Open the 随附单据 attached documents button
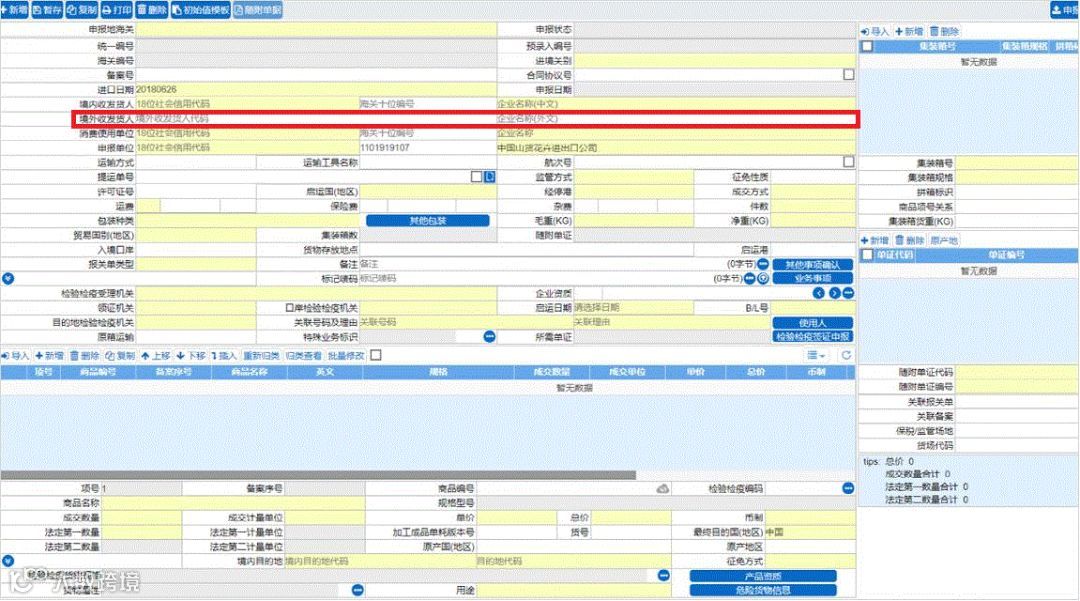 (x=258, y=10)
